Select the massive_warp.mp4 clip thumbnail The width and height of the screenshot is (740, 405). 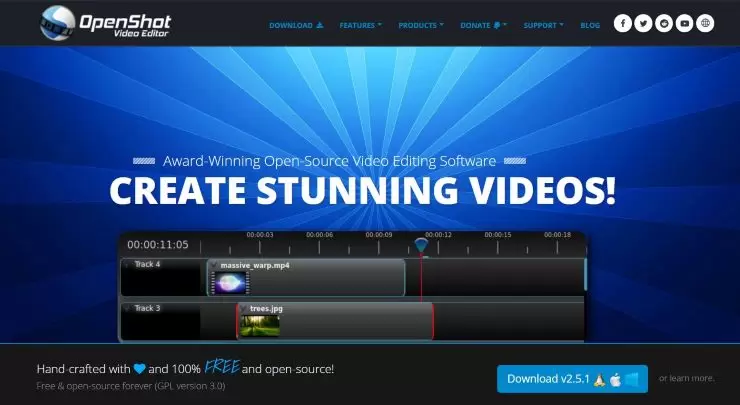(230, 282)
